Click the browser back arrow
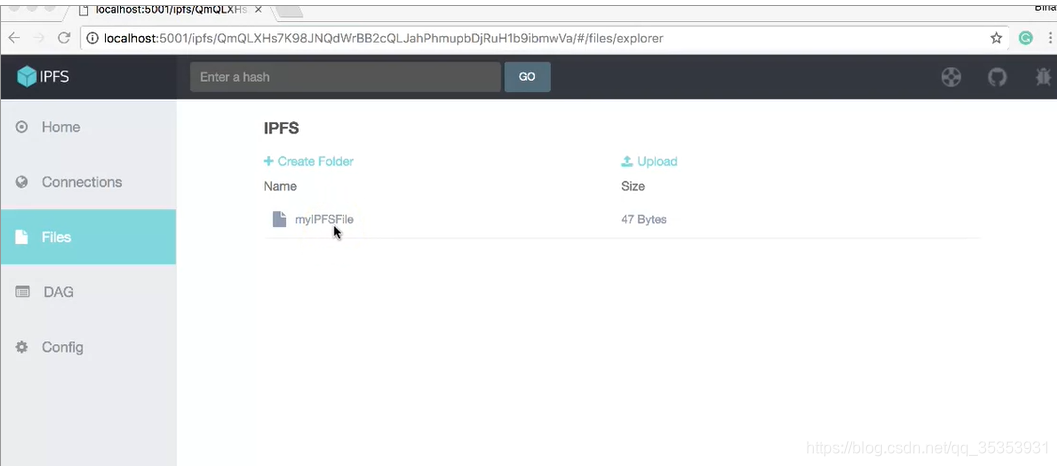The width and height of the screenshot is (1057, 466). 13,38
